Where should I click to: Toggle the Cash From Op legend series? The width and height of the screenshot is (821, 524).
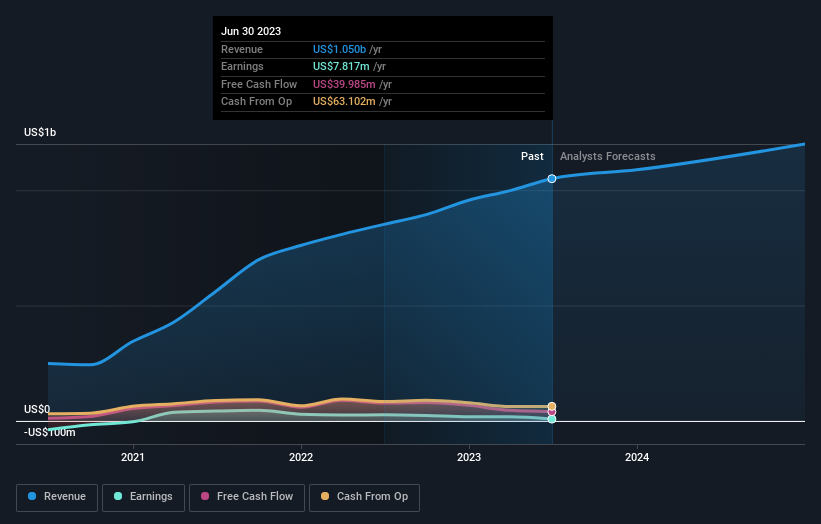(364, 497)
